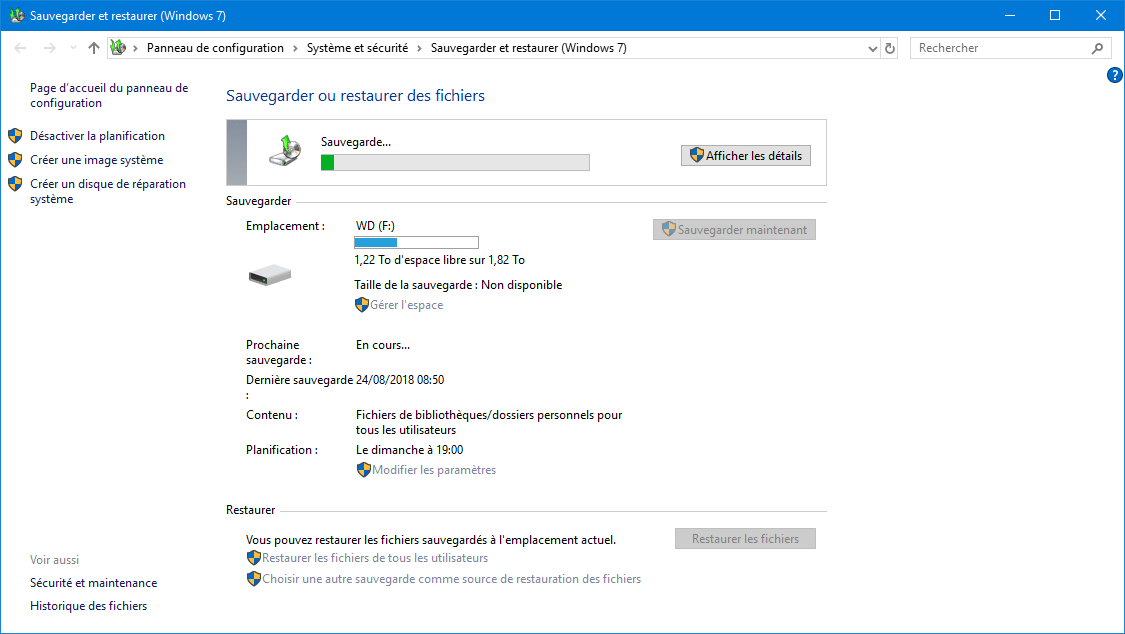Open Modifier les paramètres link
This screenshot has height=634, width=1125.
(434, 470)
